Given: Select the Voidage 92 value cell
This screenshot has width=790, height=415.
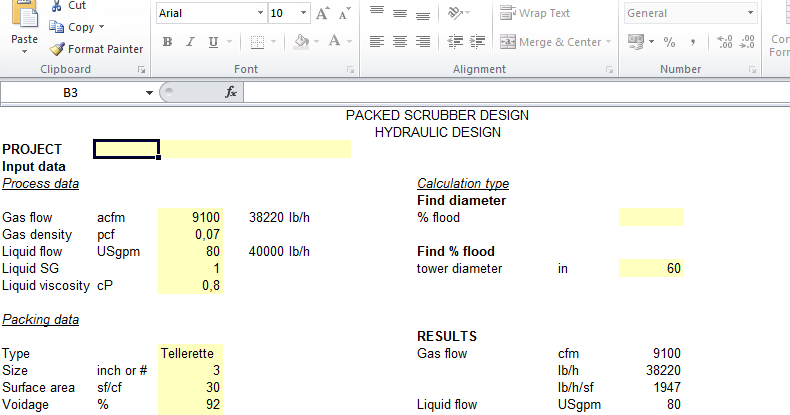Looking at the screenshot, I should tap(190, 404).
